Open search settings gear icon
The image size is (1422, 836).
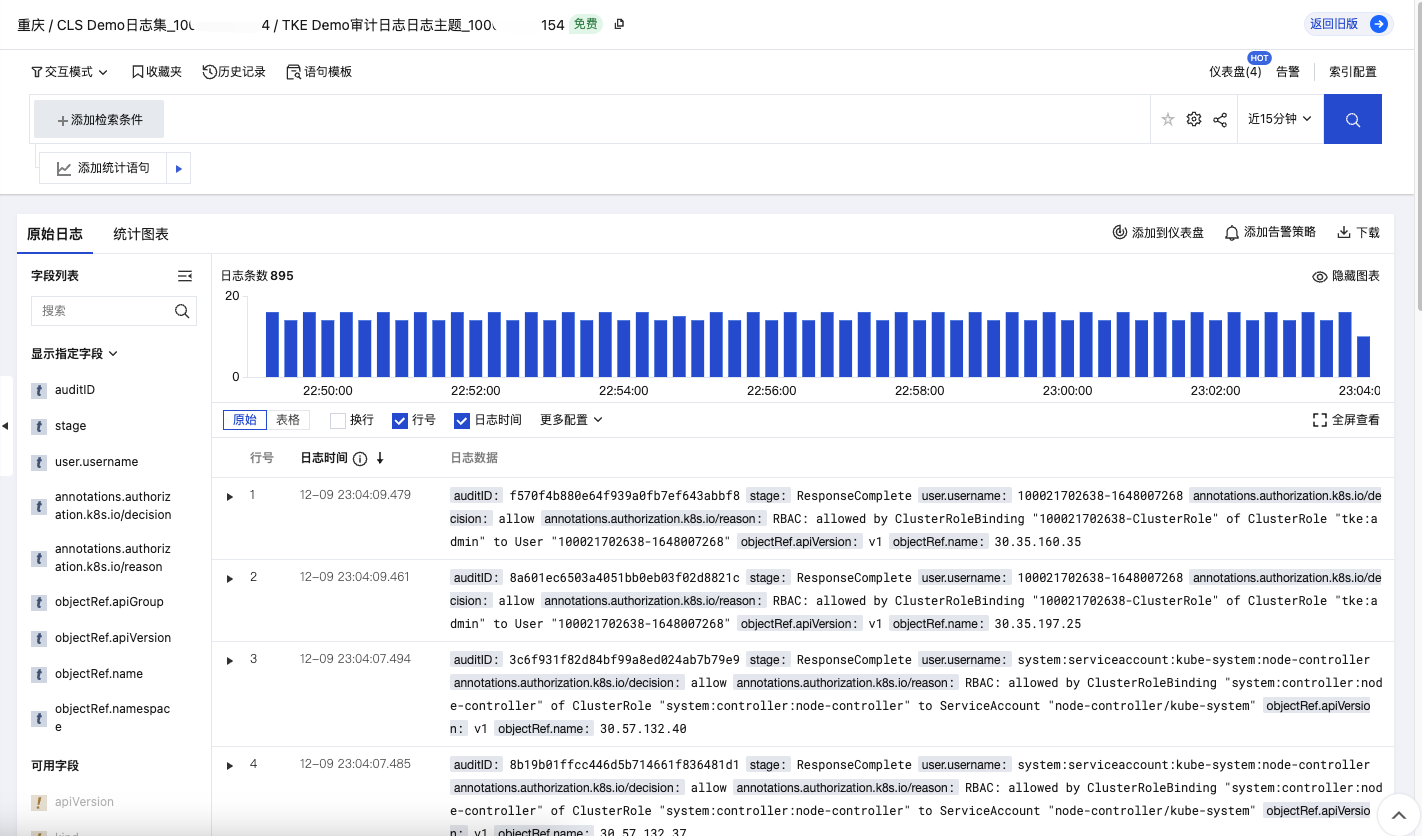click(x=1194, y=119)
